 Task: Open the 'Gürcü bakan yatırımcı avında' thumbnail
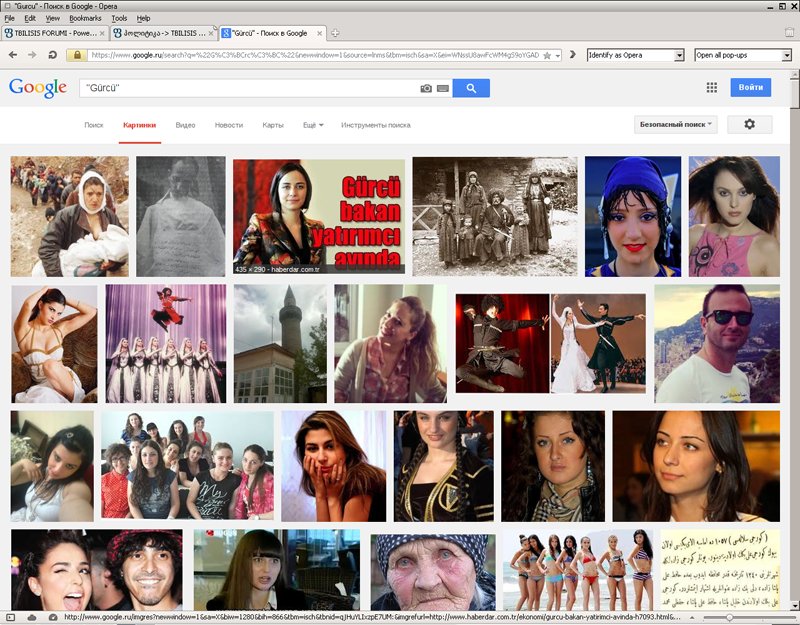pos(318,216)
